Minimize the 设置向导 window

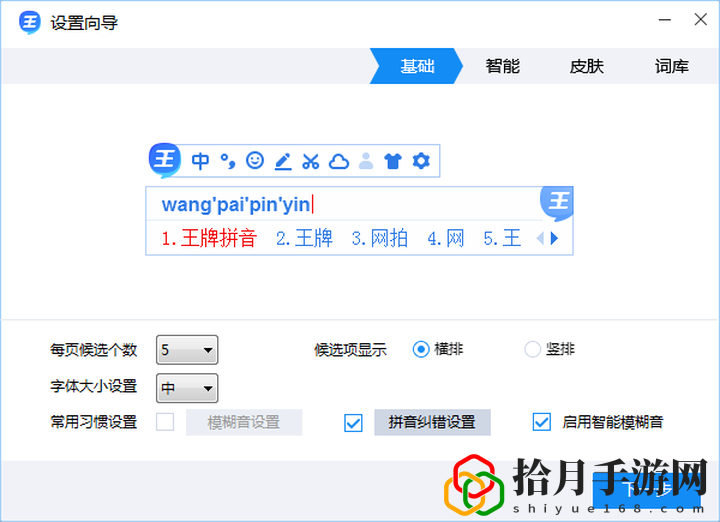point(664,20)
